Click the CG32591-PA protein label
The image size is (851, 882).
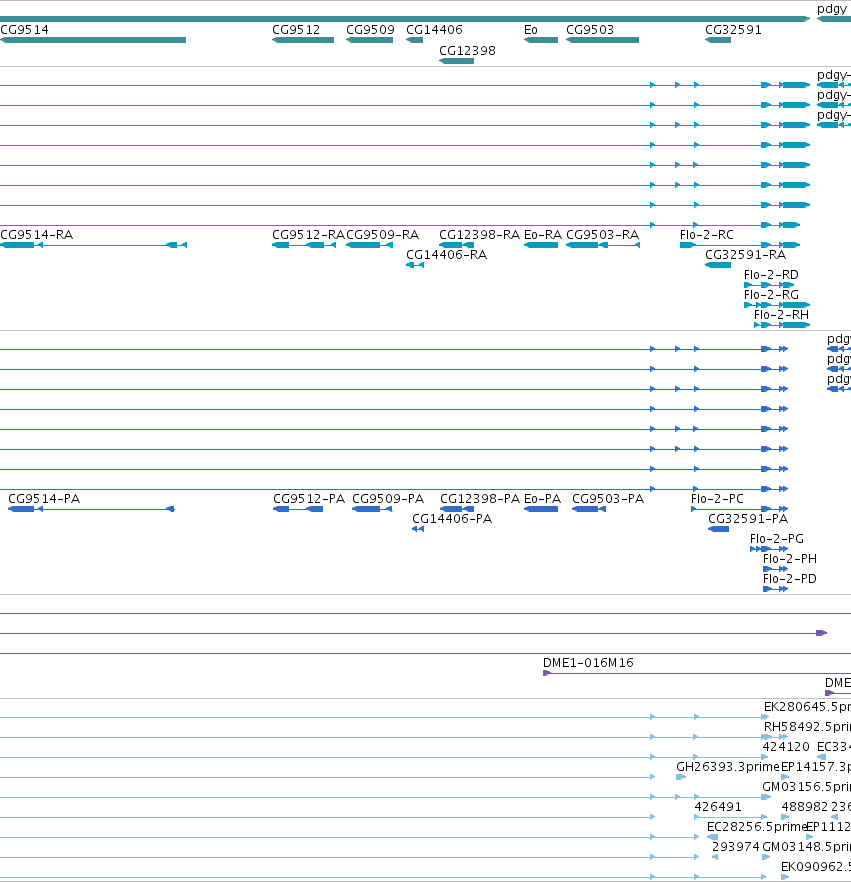click(748, 519)
